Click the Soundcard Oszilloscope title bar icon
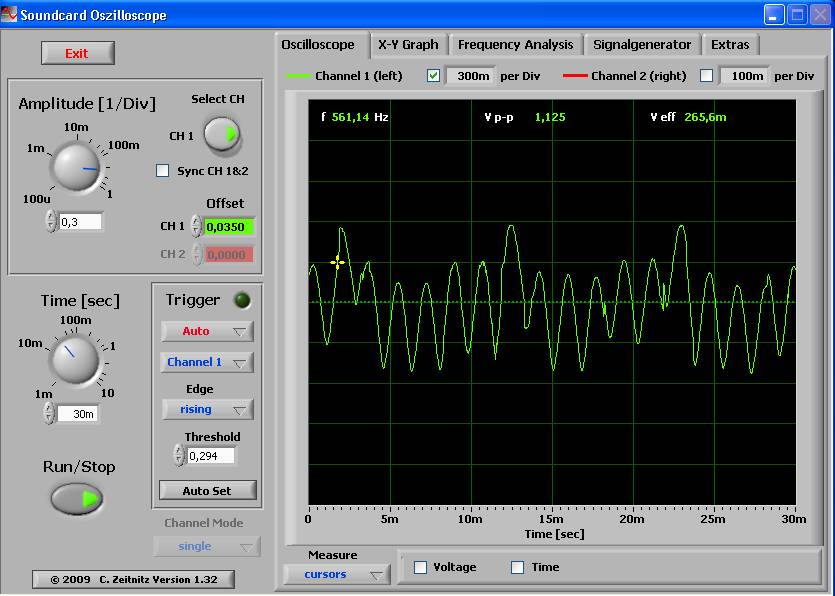Viewport: 835px width, 596px height. (x=9, y=14)
